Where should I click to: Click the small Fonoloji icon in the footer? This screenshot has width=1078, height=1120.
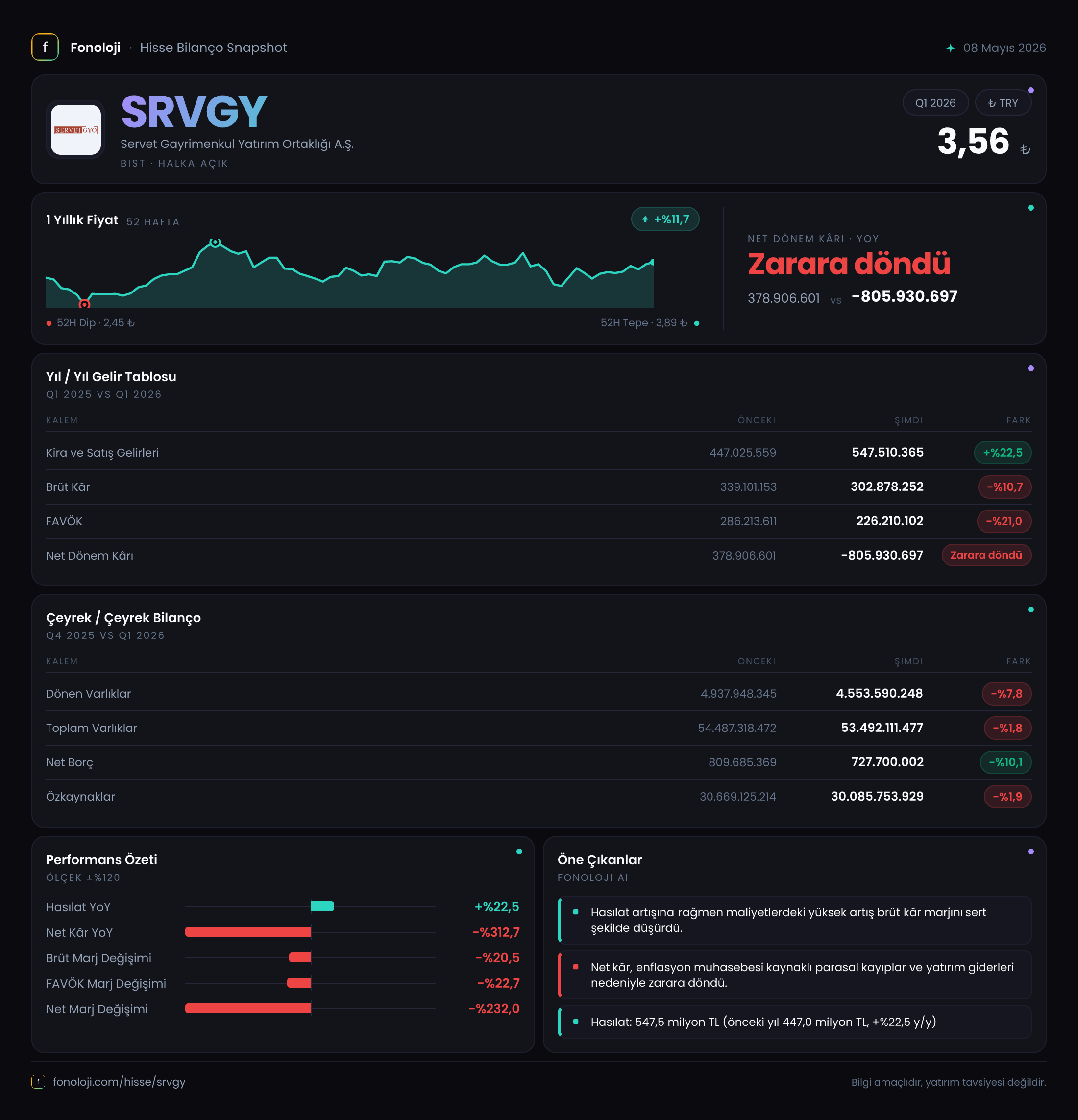[x=38, y=1082]
